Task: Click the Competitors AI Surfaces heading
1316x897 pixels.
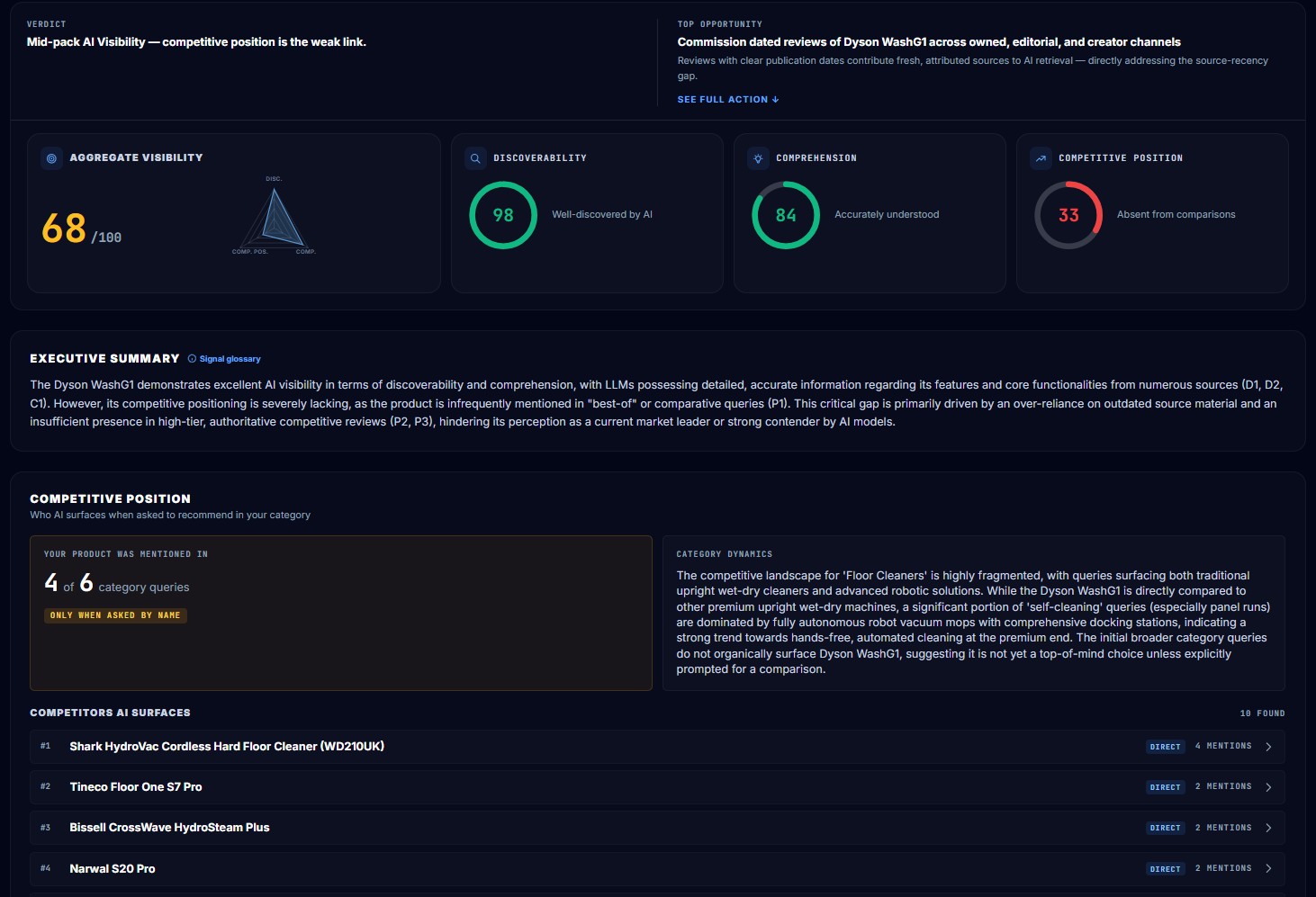Action: click(x=110, y=713)
